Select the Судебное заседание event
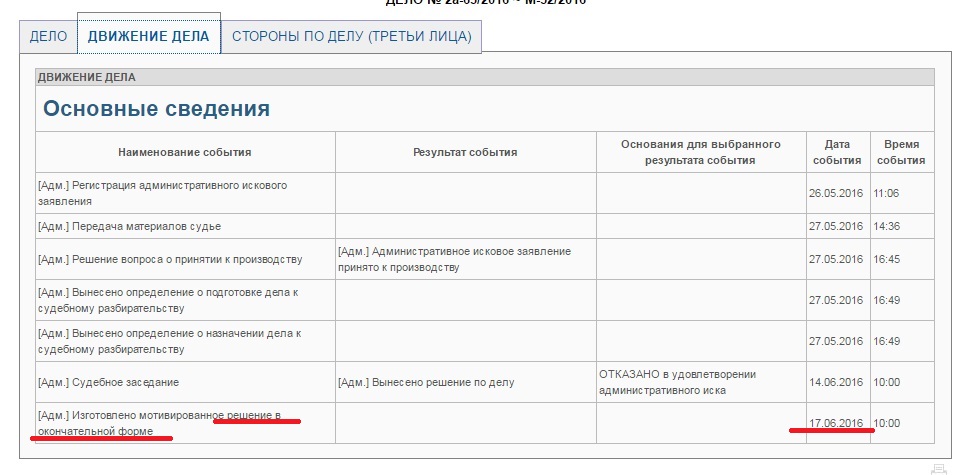This screenshot has width=962, height=475. pyautogui.click(x=108, y=382)
